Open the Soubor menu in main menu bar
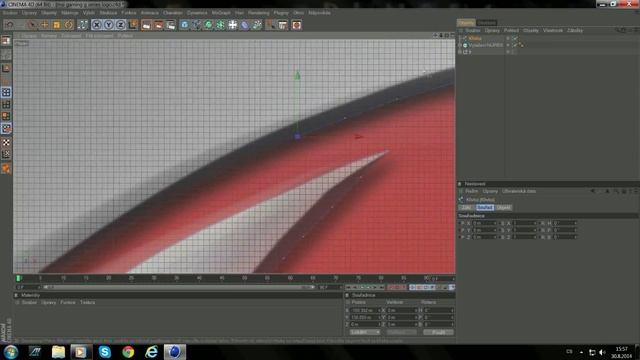Screen dimensions: 640x360 pyautogui.click(x=10, y=13)
